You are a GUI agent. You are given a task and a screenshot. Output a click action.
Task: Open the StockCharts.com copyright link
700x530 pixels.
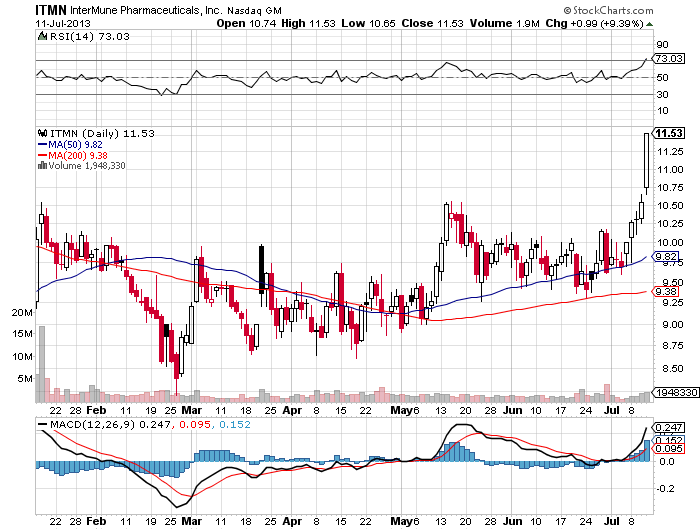point(608,10)
